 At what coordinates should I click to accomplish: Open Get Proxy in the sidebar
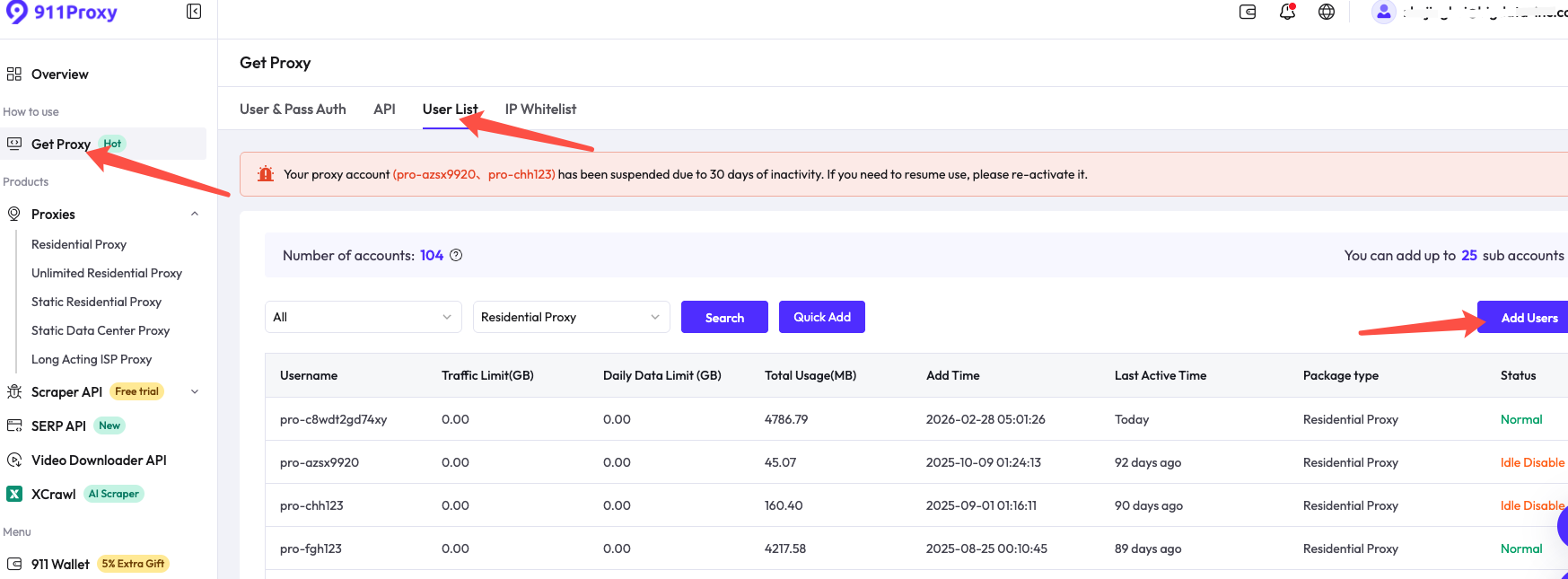pos(61,144)
